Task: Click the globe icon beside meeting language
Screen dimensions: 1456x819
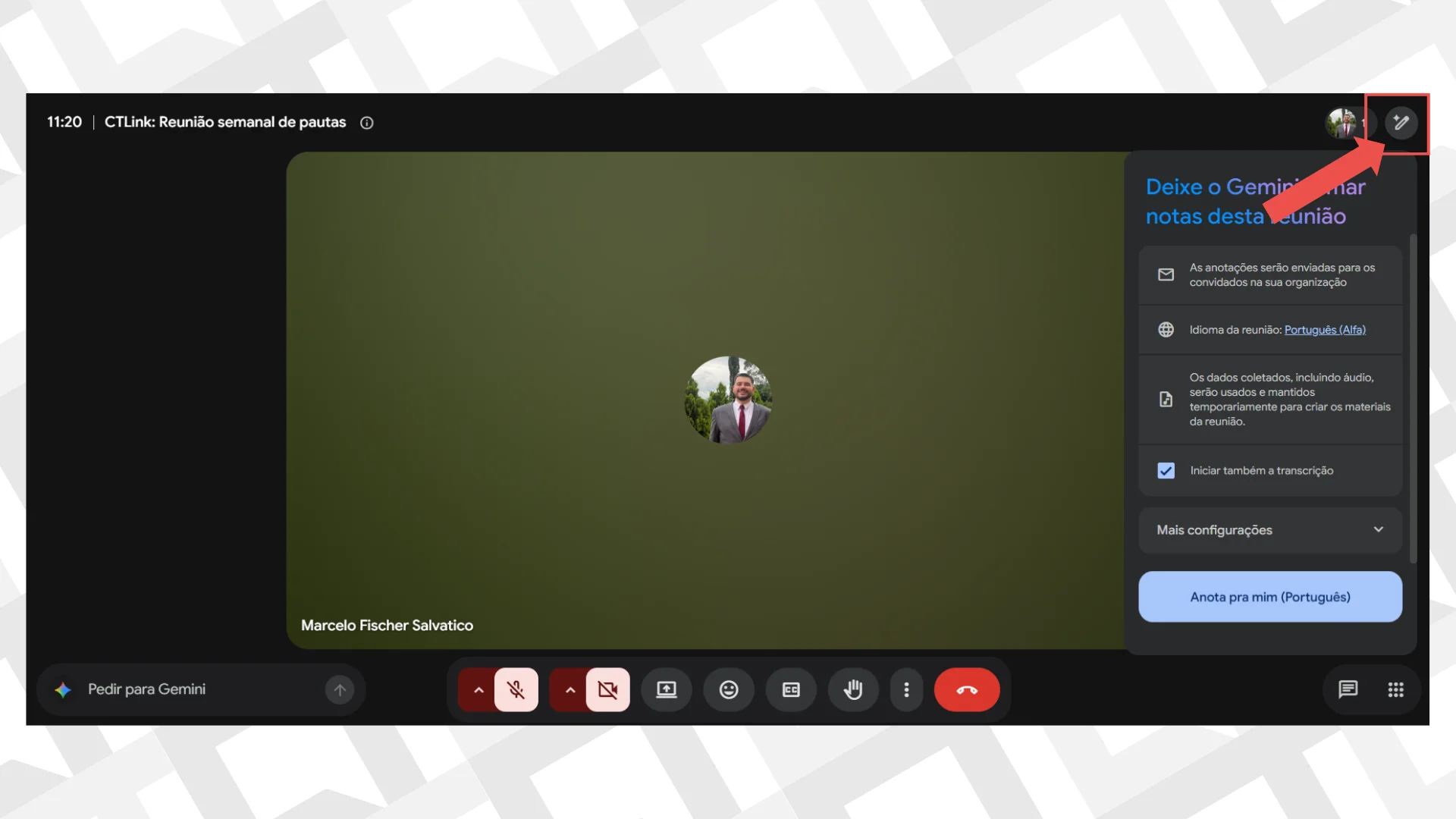Action: (x=1166, y=330)
